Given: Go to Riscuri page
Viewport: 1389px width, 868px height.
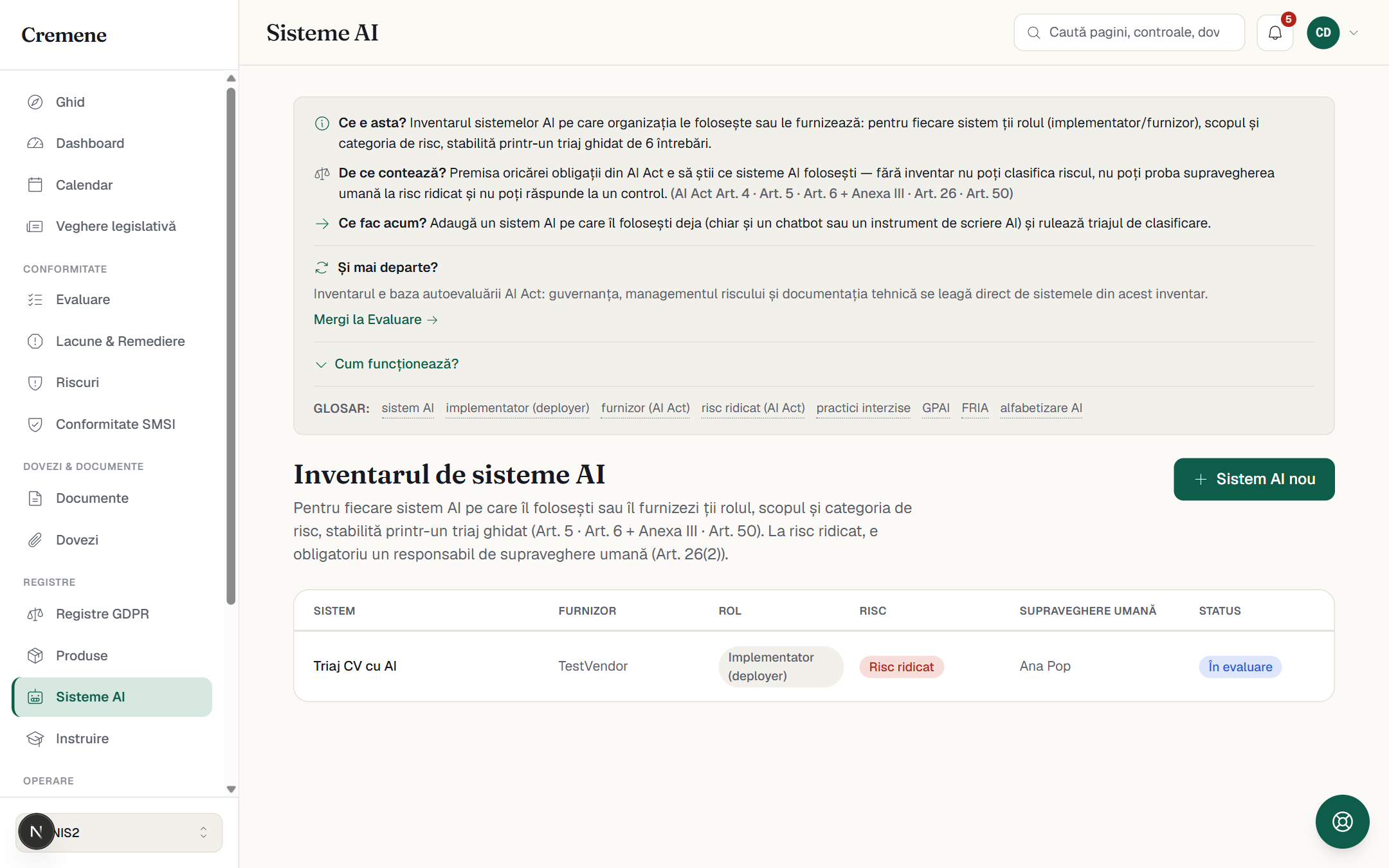Looking at the screenshot, I should [112, 383].
